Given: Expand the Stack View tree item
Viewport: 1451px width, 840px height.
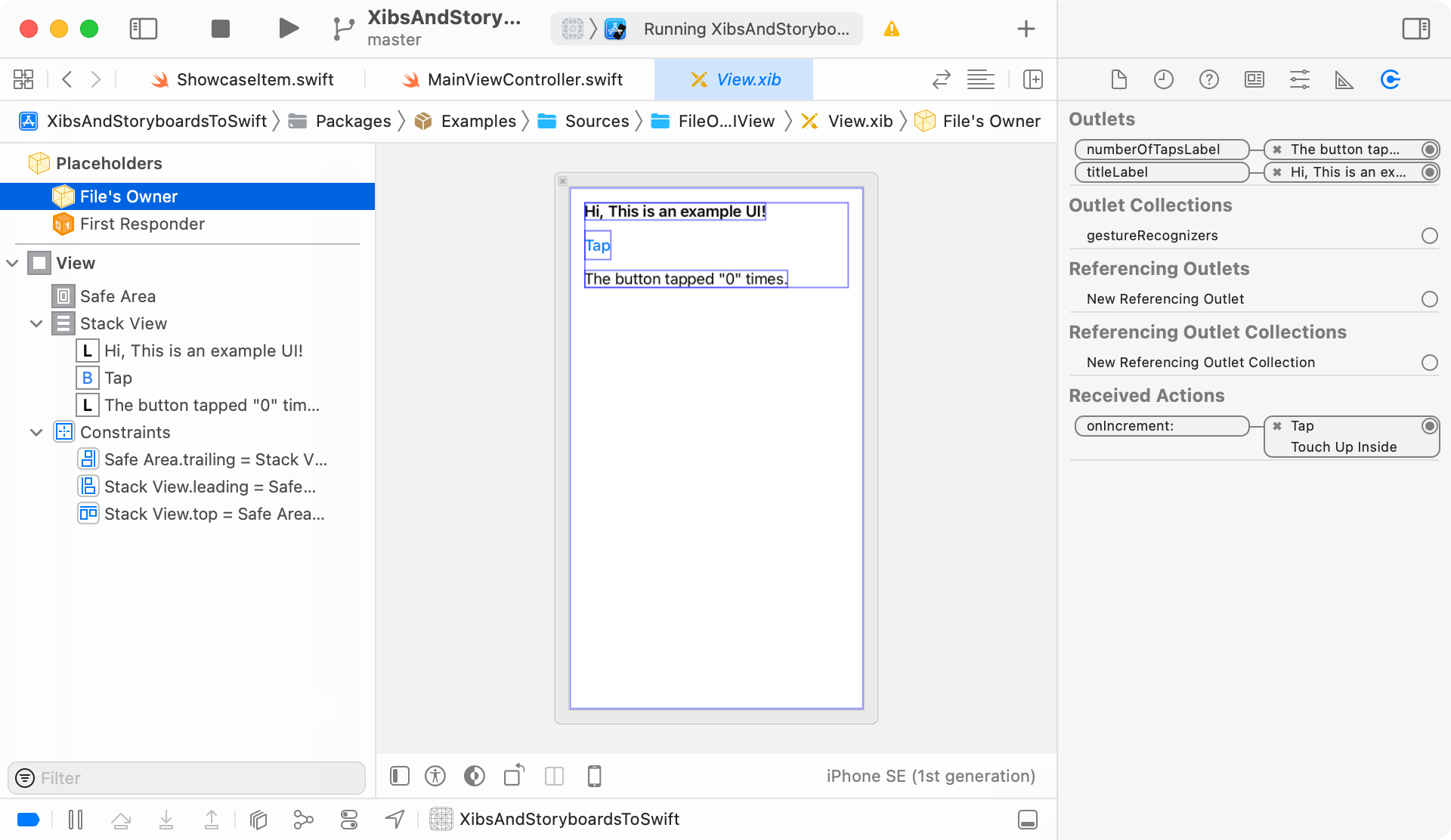Looking at the screenshot, I should [x=35, y=323].
